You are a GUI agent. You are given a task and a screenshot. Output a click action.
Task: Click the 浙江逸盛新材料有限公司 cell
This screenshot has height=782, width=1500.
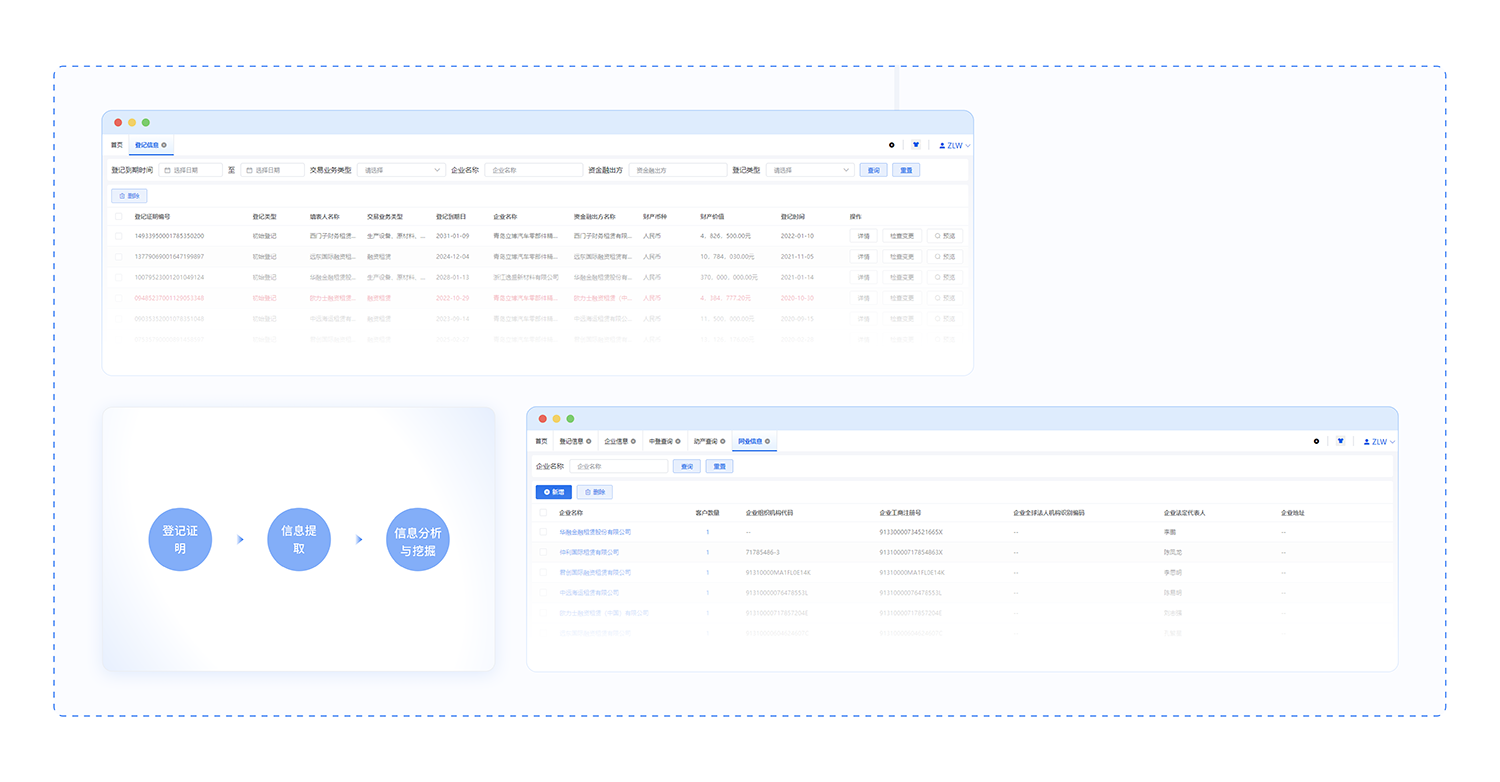[526, 277]
